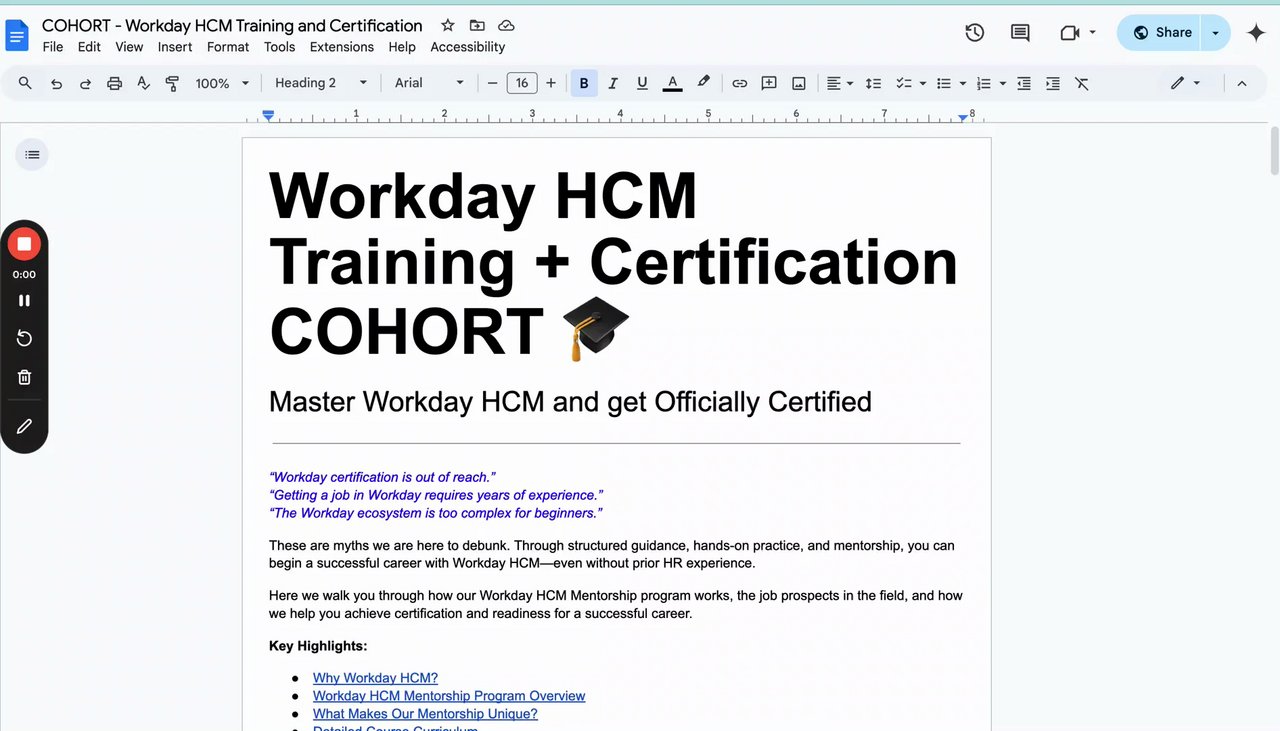The image size is (1280, 731).
Task: Restart the recording
Action: 24,338
